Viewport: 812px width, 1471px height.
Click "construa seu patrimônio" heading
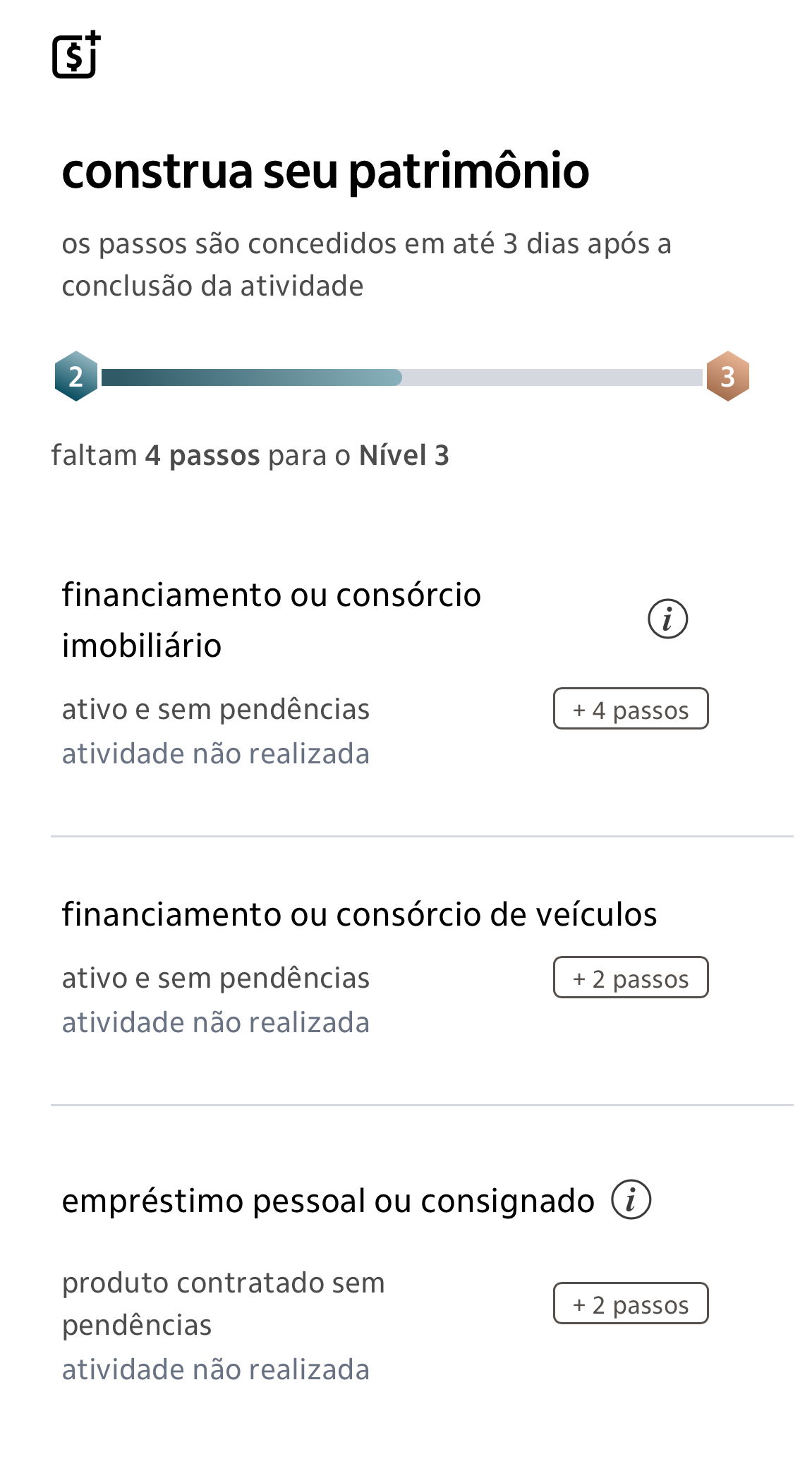325,171
